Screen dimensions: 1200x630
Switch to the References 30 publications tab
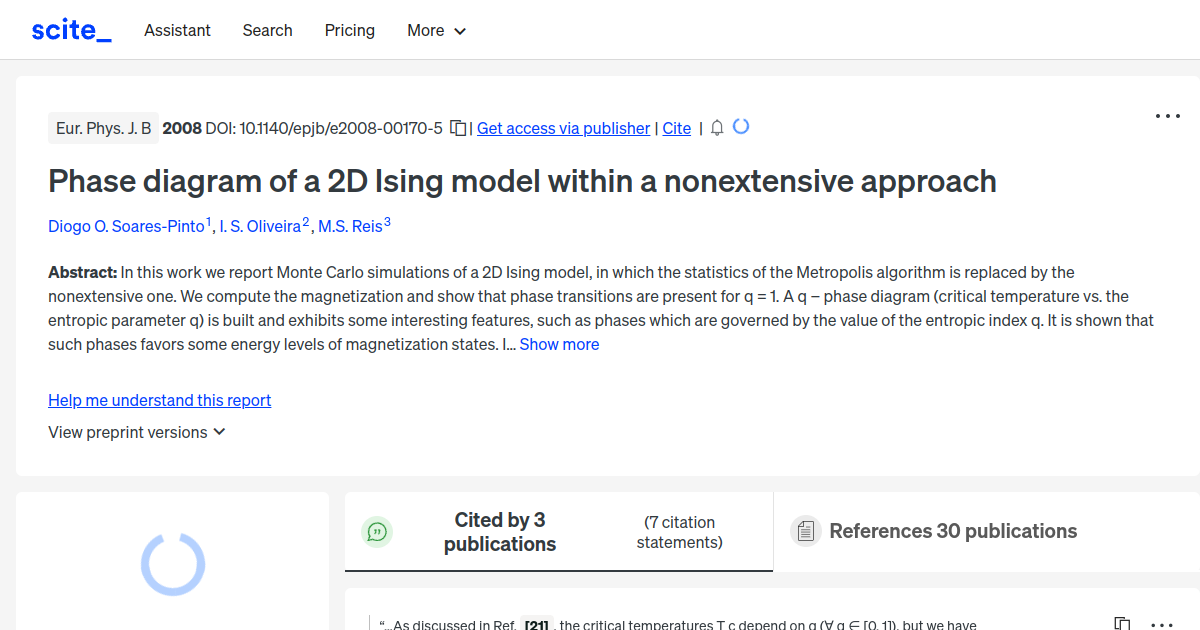[x=952, y=531]
